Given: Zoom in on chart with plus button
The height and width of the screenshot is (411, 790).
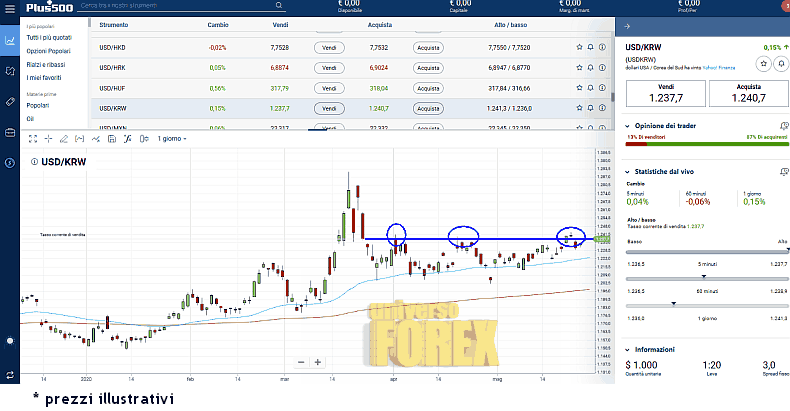Looking at the screenshot, I should tap(318, 362).
